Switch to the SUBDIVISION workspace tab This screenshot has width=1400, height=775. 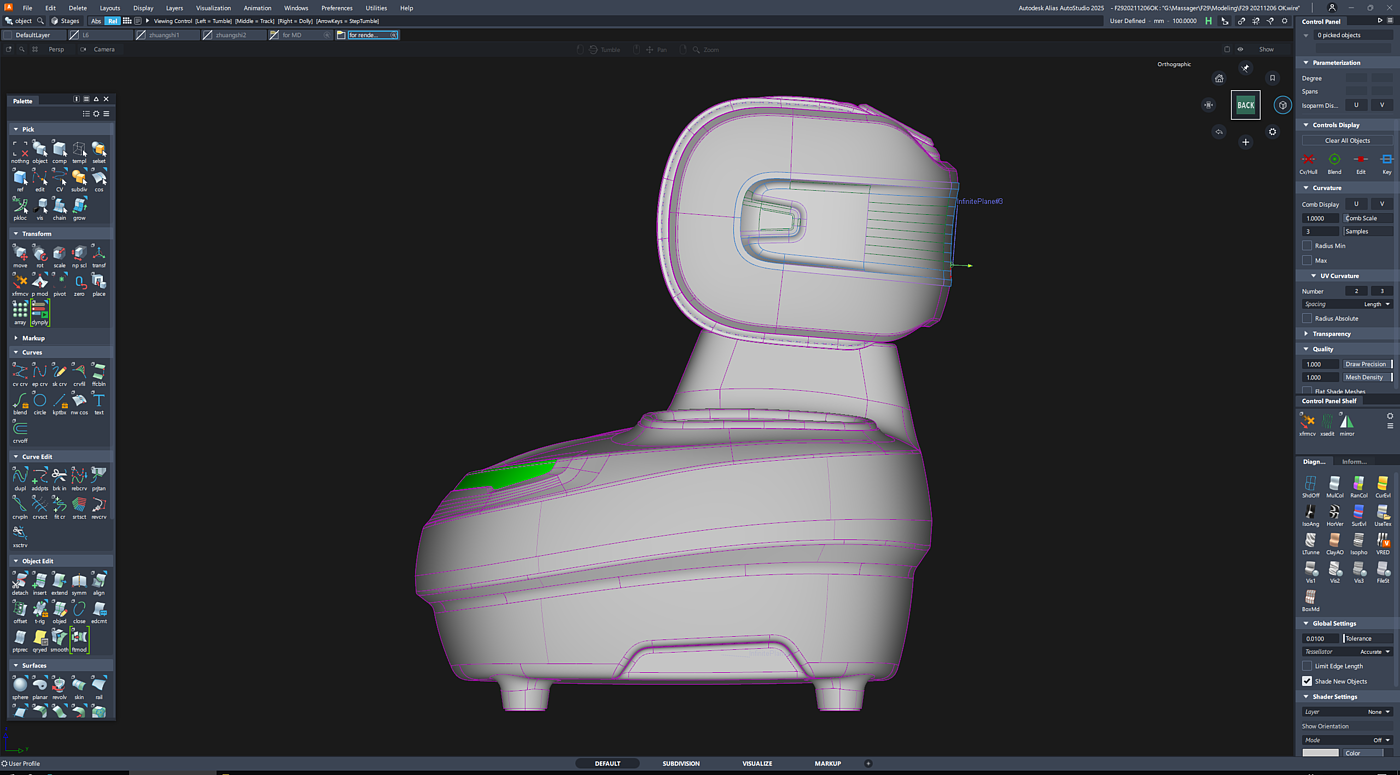pos(681,764)
